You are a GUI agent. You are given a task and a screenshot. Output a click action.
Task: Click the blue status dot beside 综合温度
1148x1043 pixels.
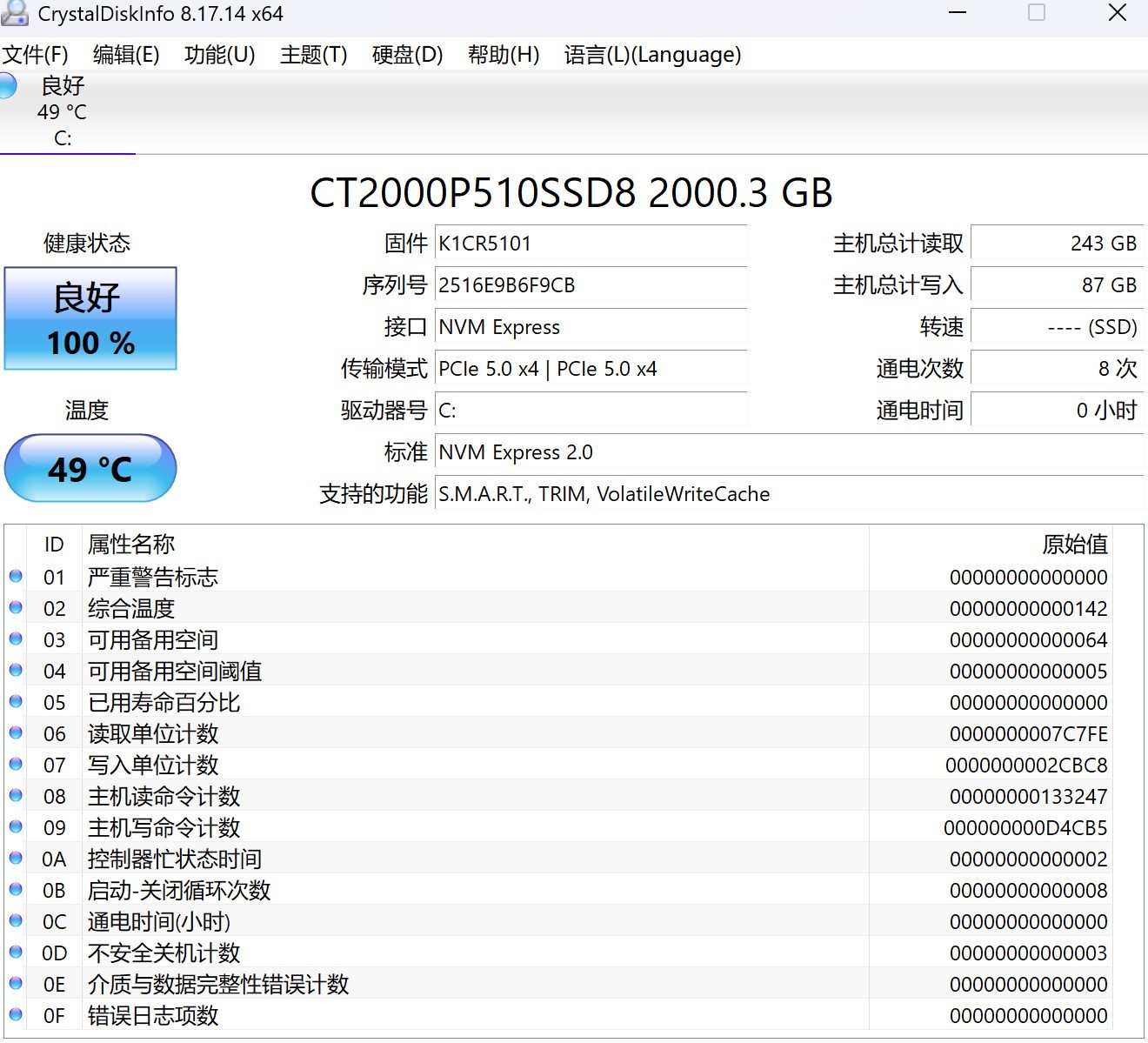coord(15,607)
